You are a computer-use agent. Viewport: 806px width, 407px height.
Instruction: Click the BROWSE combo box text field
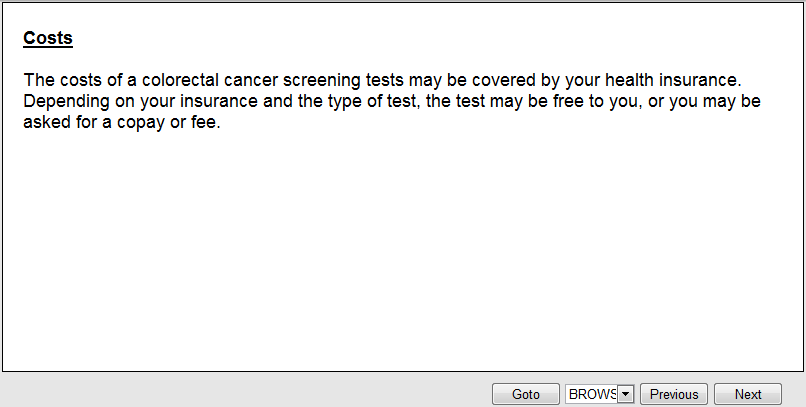pos(592,394)
